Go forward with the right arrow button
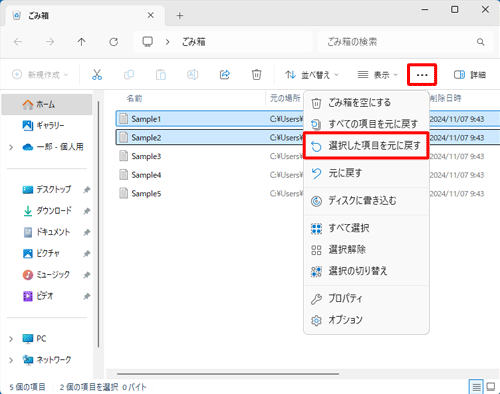The height and width of the screenshot is (394, 500). [50, 42]
